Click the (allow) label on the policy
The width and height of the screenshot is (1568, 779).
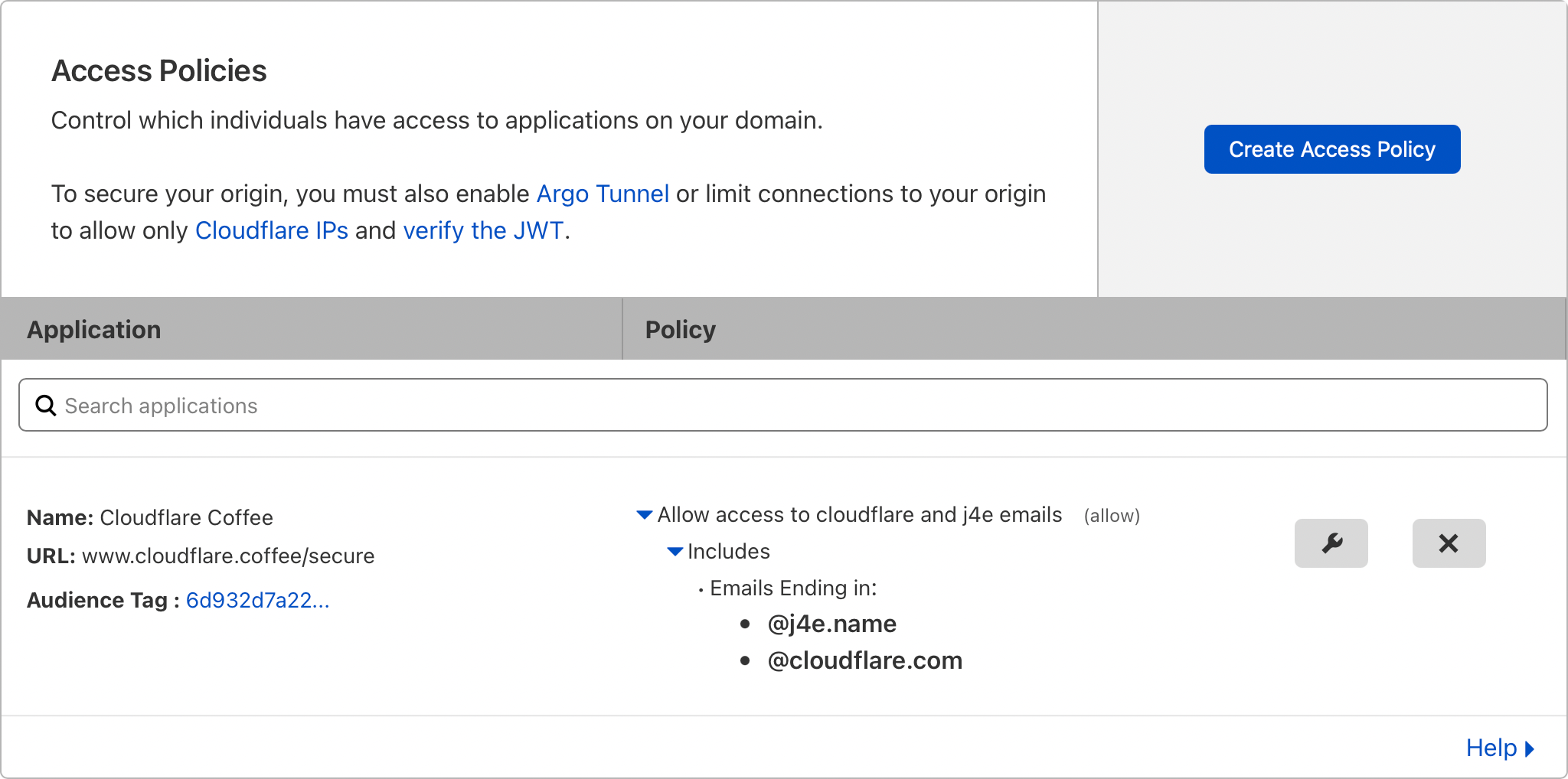pyautogui.click(x=1112, y=515)
